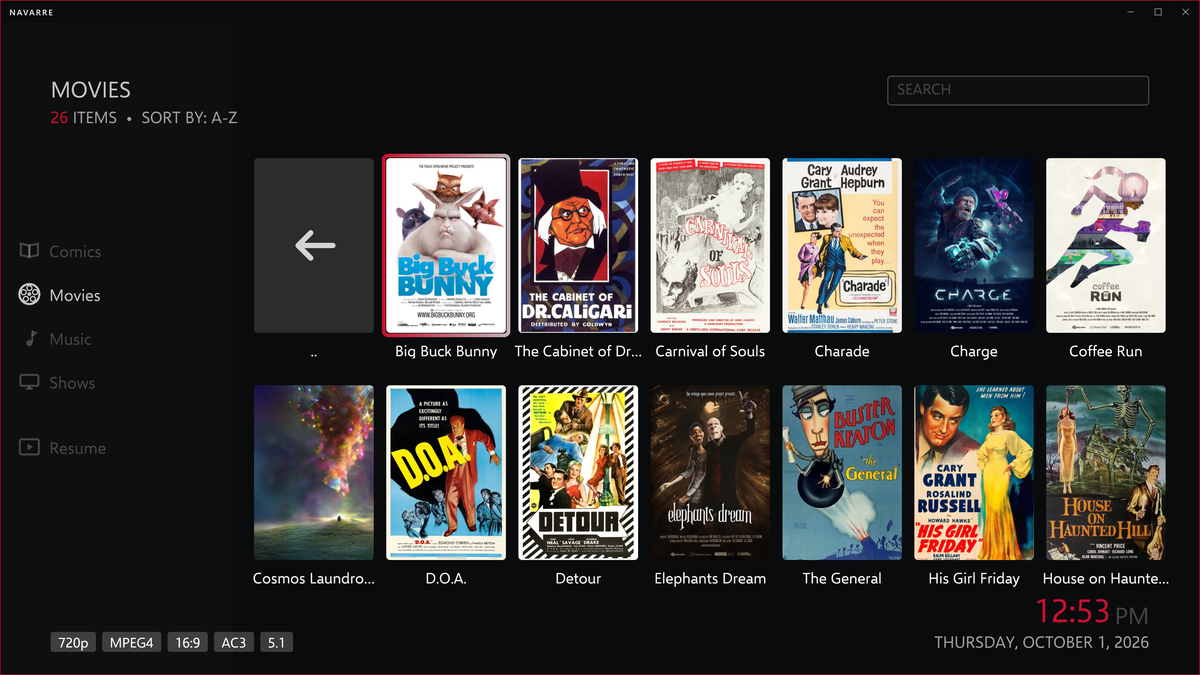Change the SORT BY: A-Z order
1200x675 pixels.
pos(189,118)
